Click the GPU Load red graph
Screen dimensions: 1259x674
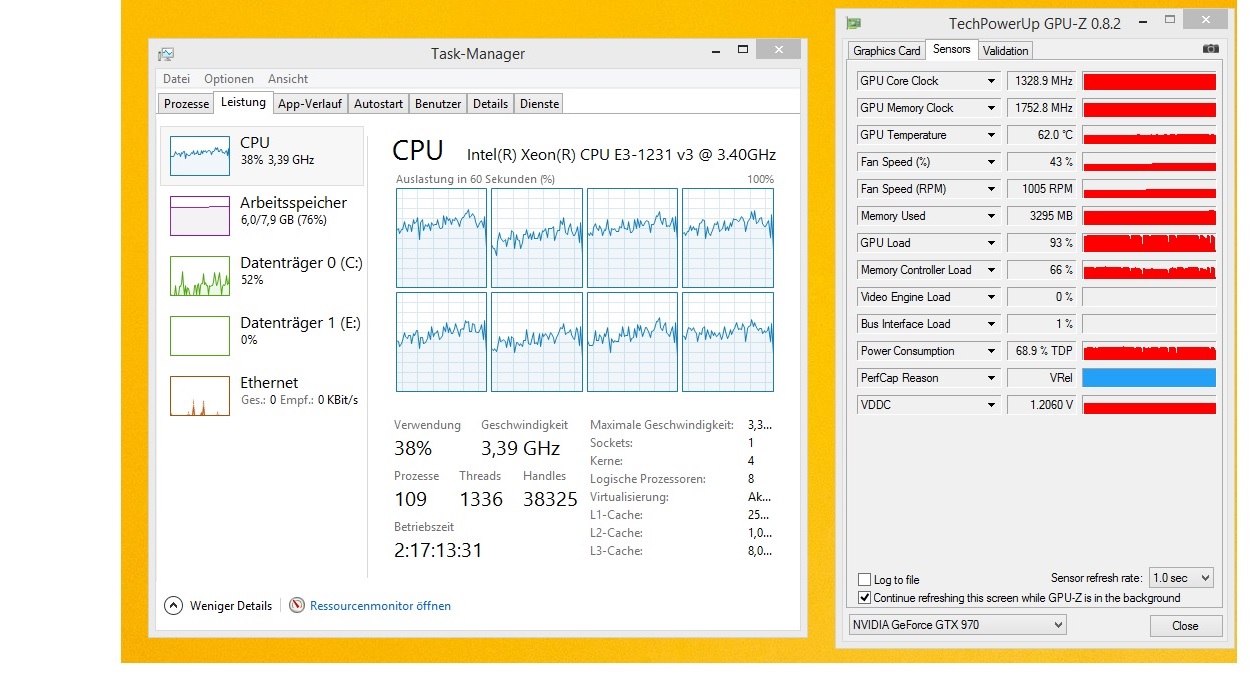pyautogui.click(x=1149, y=243)
